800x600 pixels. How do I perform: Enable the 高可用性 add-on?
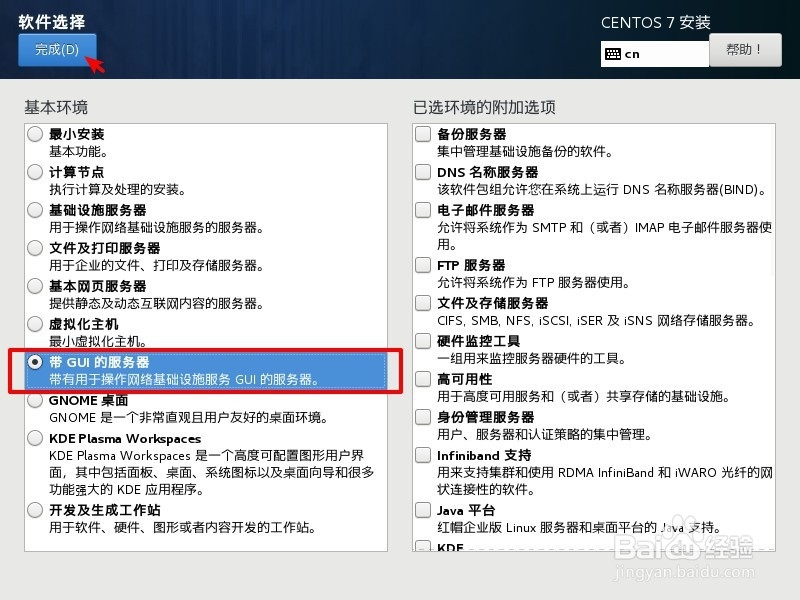[421, 379]
